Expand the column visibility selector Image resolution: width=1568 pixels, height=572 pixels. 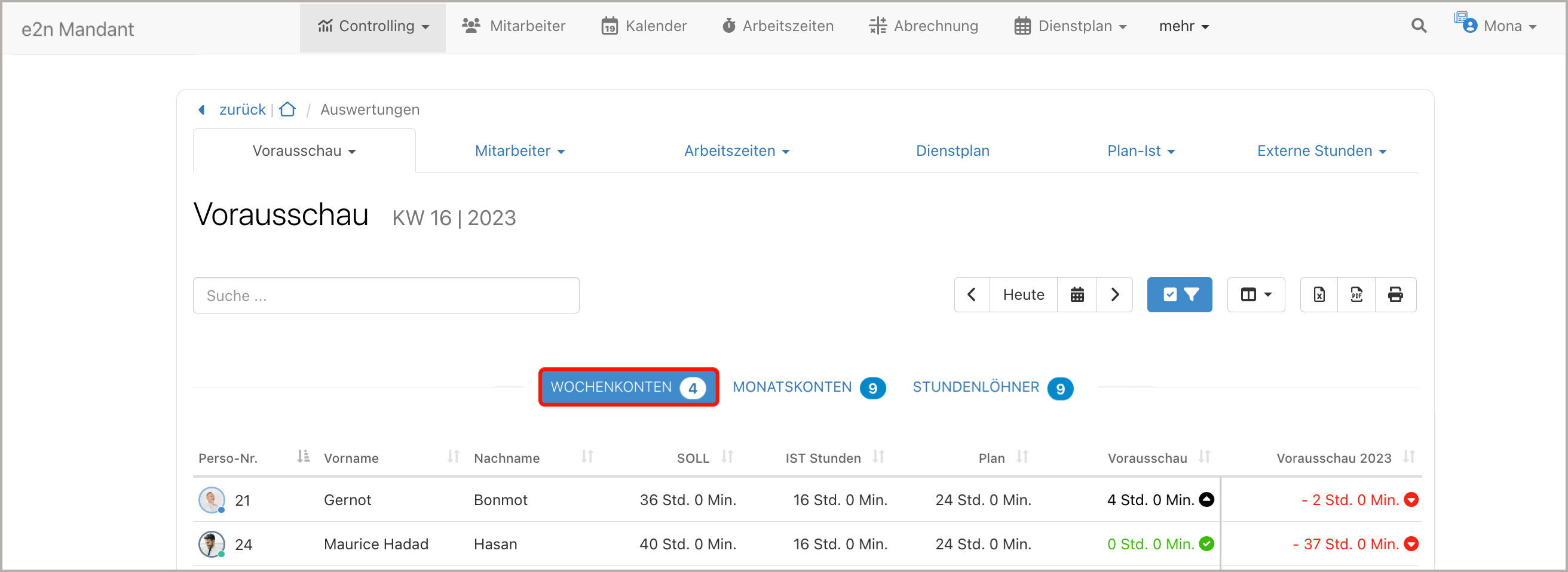(1255, 294)
